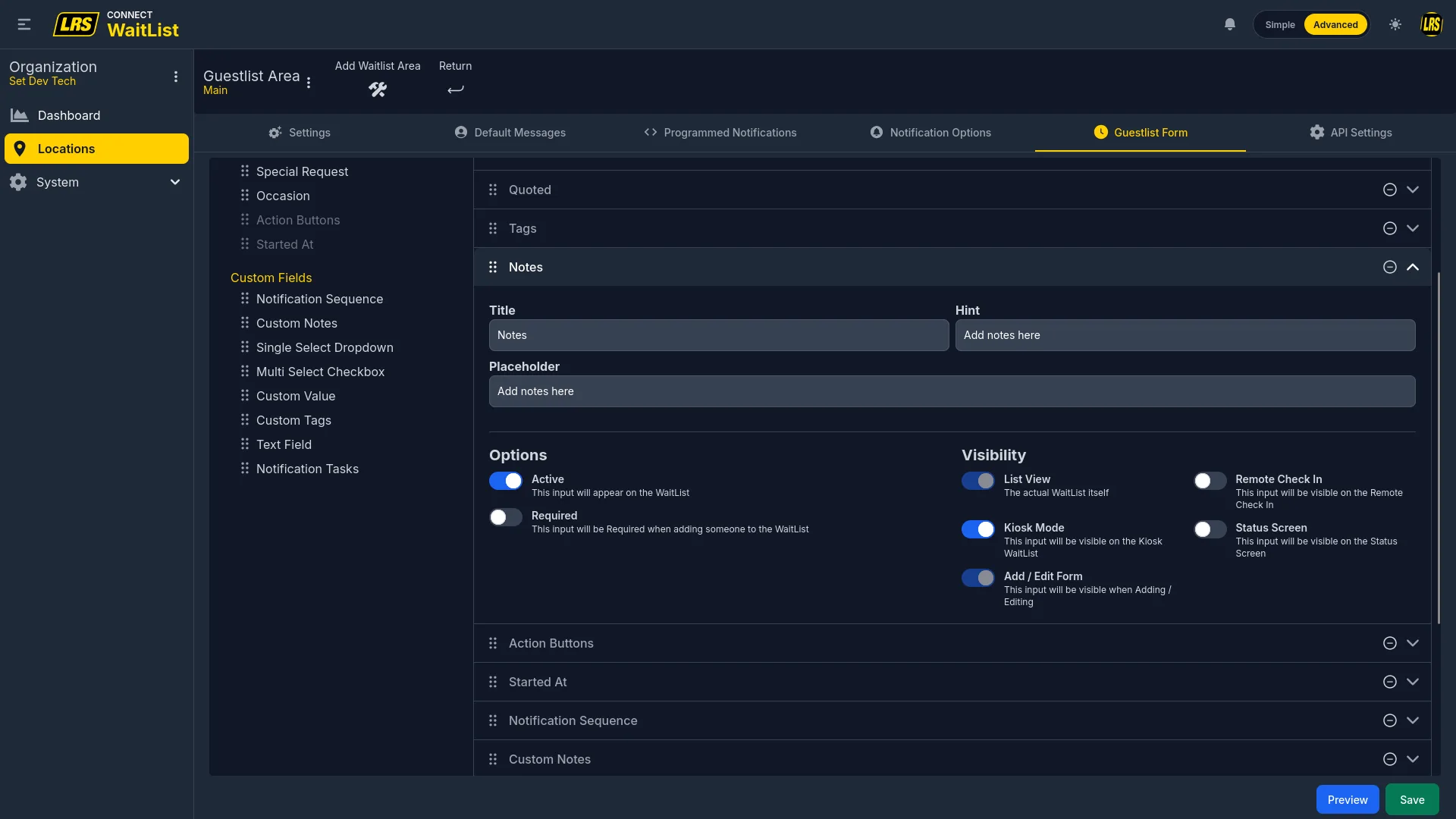1456x819 pixels.
Task: Open the Settings tab
Action: coord(300,133)
